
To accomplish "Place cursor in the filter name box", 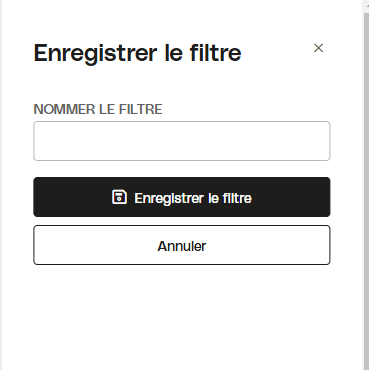I will pos(182,141).
